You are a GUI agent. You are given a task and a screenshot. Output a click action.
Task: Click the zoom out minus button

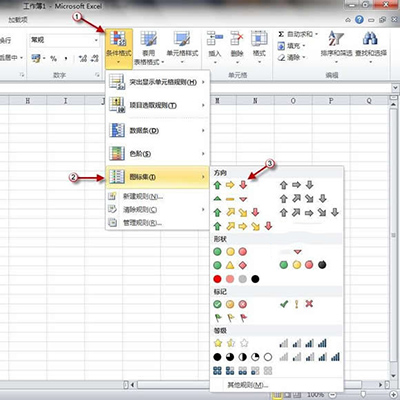point(333,395)
